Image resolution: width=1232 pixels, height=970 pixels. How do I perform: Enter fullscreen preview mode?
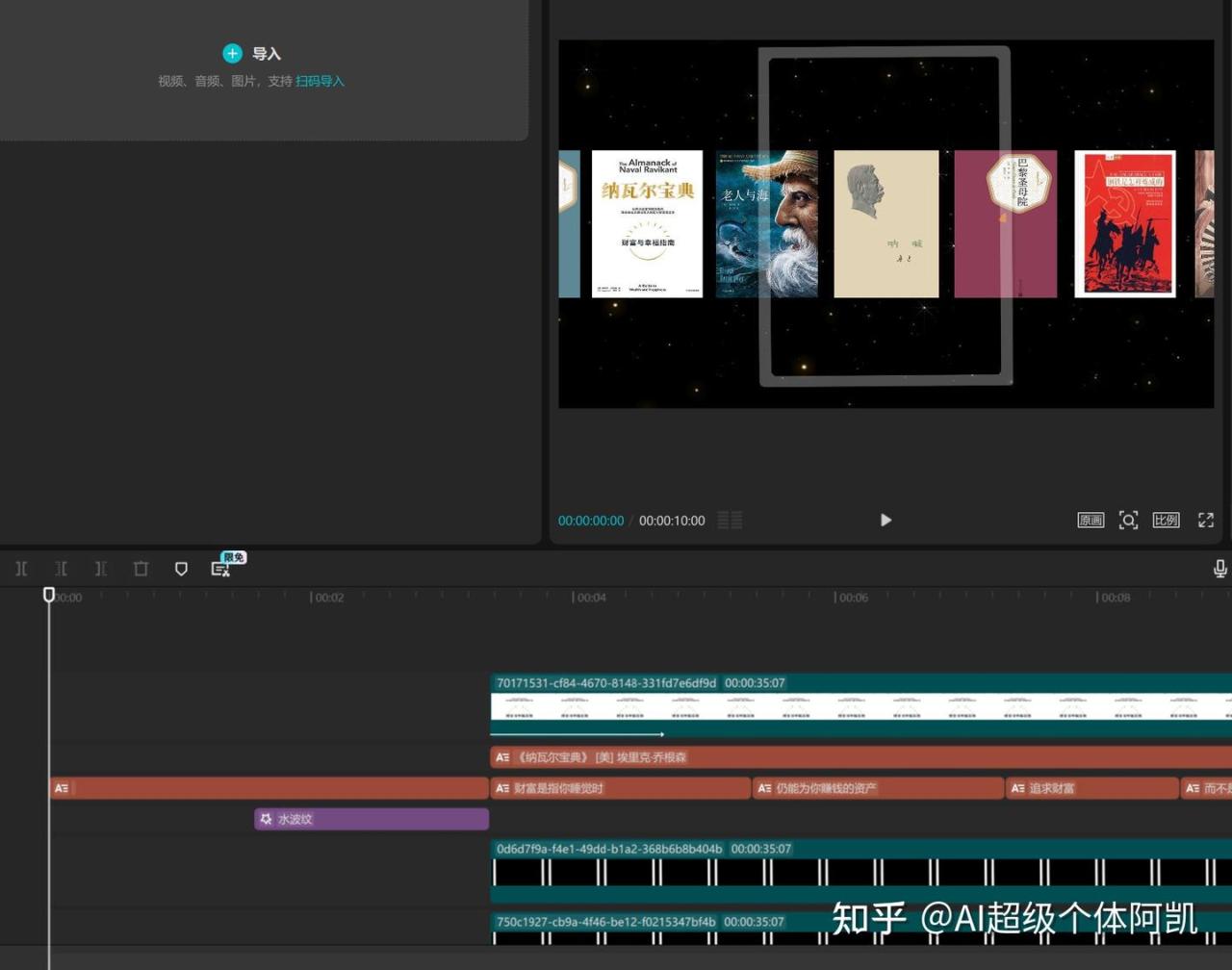pos(1205,521)
